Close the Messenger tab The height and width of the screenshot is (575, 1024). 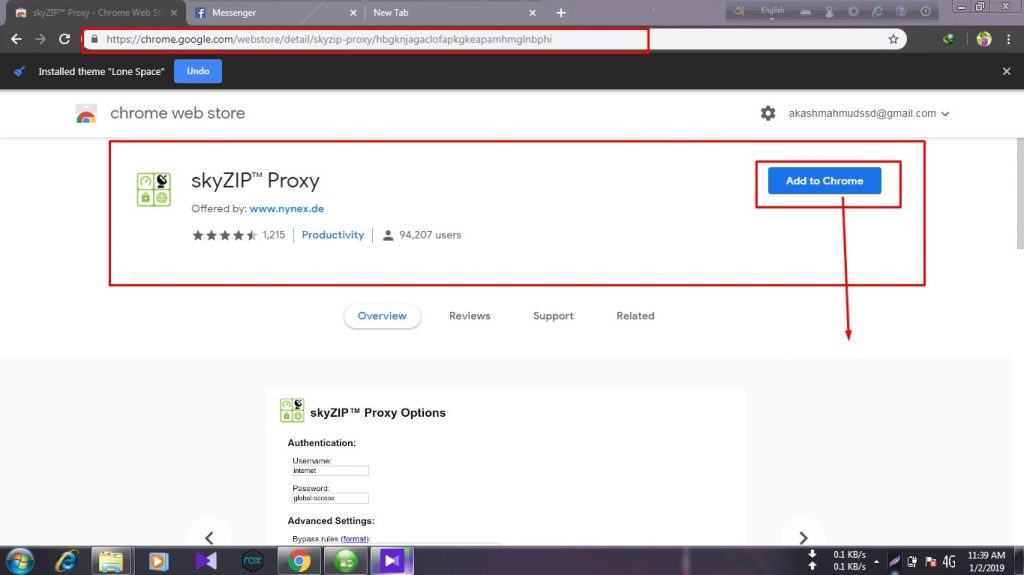click(x=353, y=12)
